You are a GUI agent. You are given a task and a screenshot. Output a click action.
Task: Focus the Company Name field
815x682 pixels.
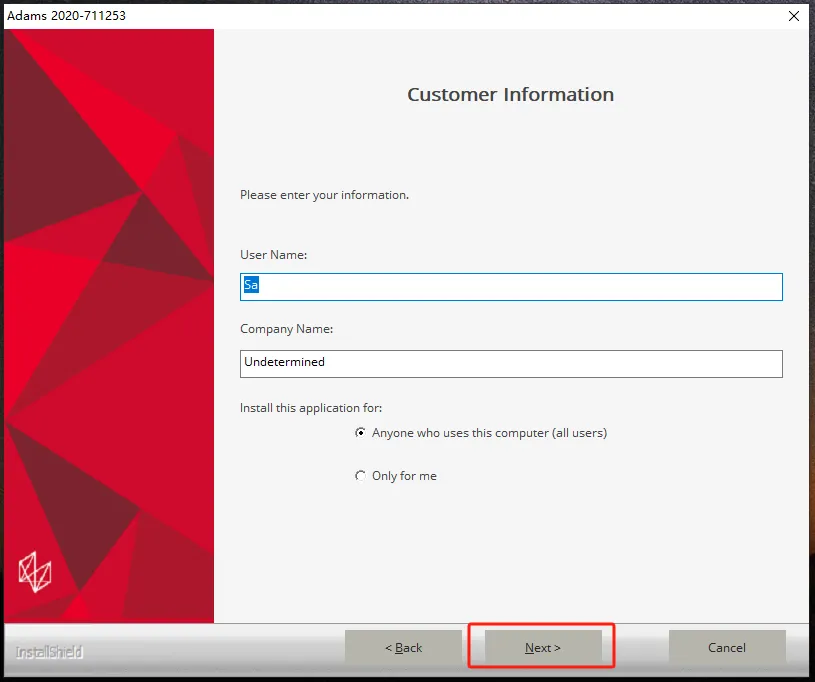click(x=511, y=364)
